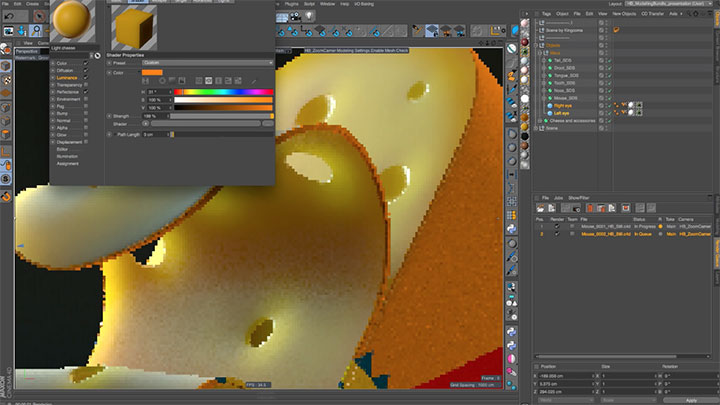
Task: Click the picture viewer render icon
Action: [8, 31]
